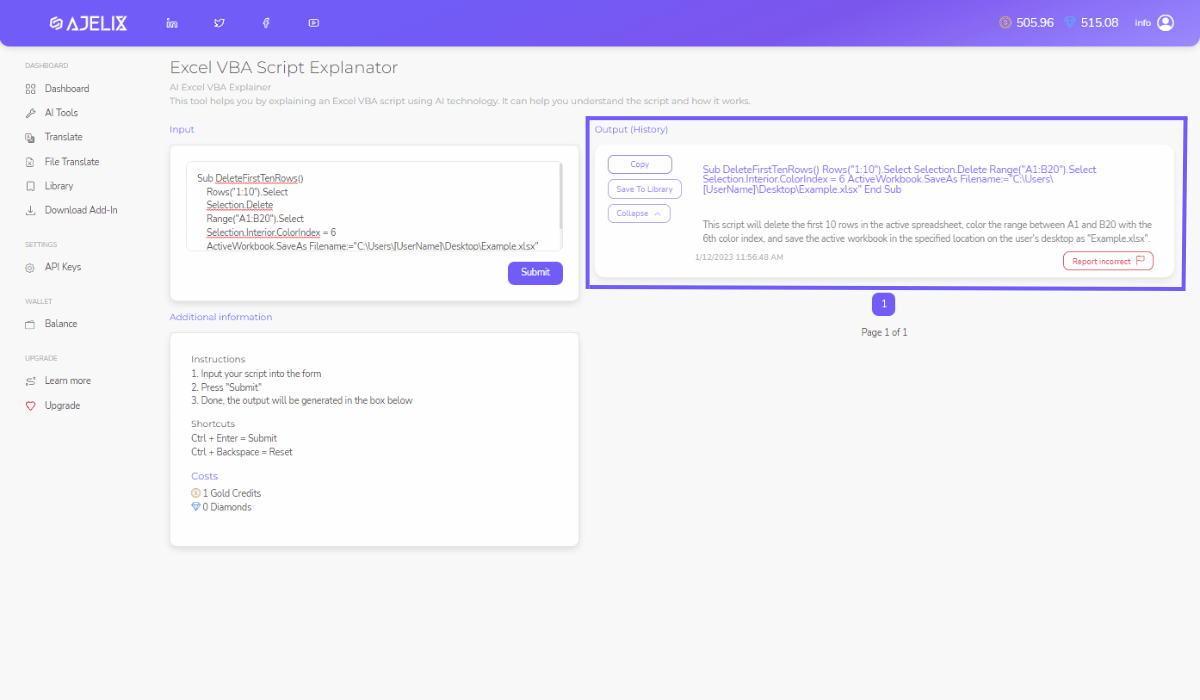
Task: Open the LinkedIn icon in header
Action: click(x=172, y=23)
